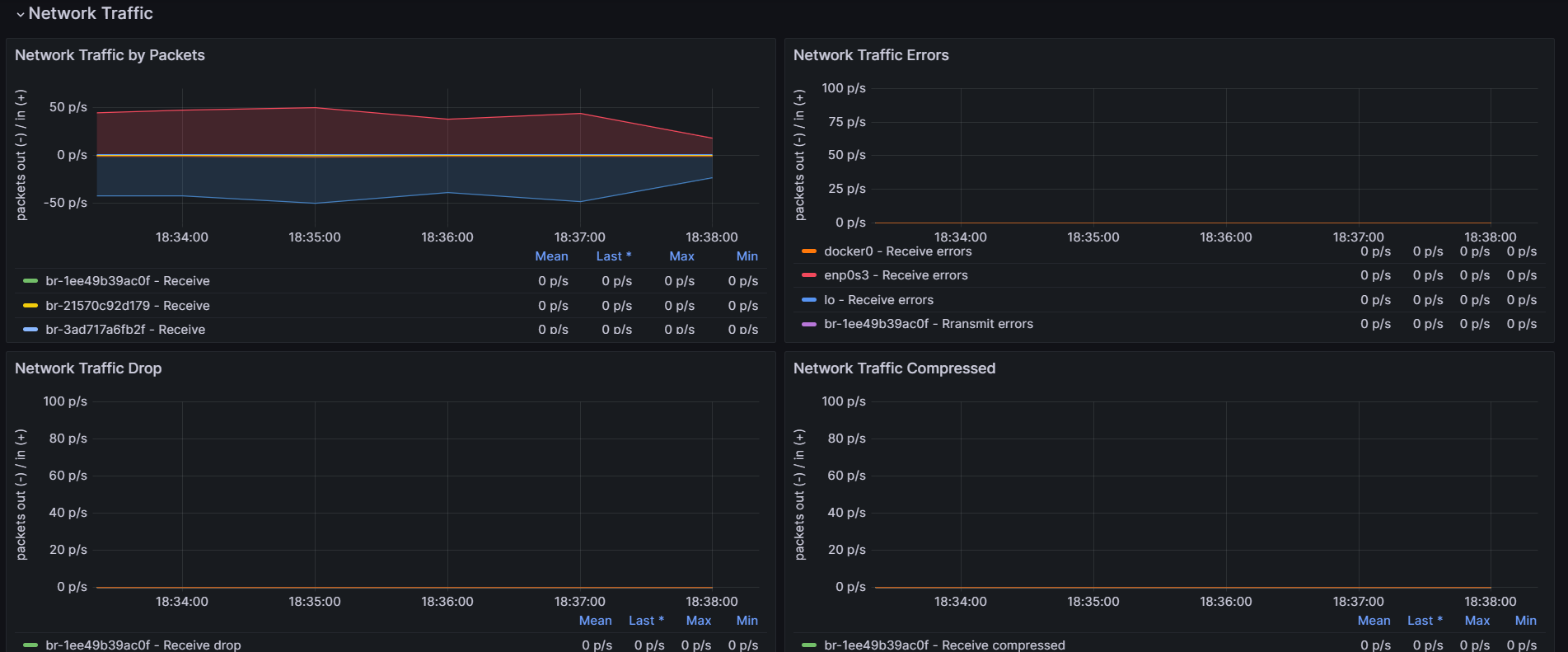Screen dimensions: 1568x652
Task: Click the Network Traffic row title
Action: click(91, 14)
